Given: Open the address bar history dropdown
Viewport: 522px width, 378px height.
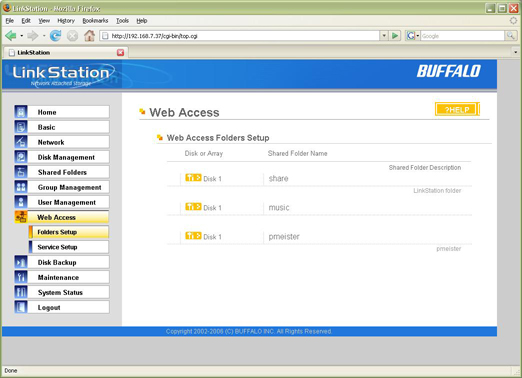Looking at the screenshot, I should [x=384, y=36].
